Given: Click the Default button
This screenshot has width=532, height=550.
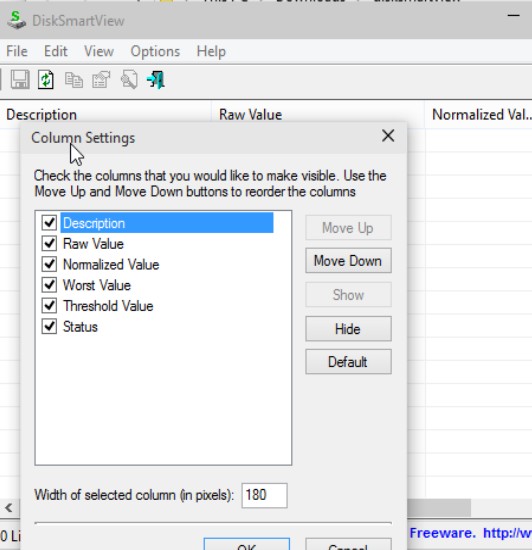Looking at the screenshot, I should 348,362.
